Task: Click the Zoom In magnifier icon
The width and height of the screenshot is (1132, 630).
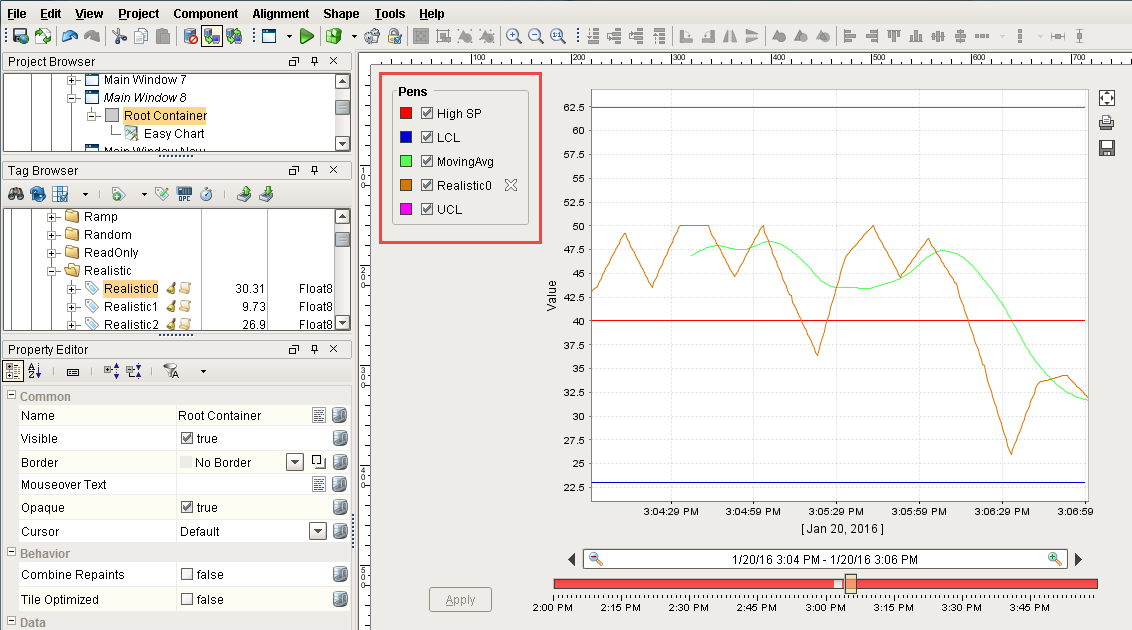Action: click(x=514, y=36)
